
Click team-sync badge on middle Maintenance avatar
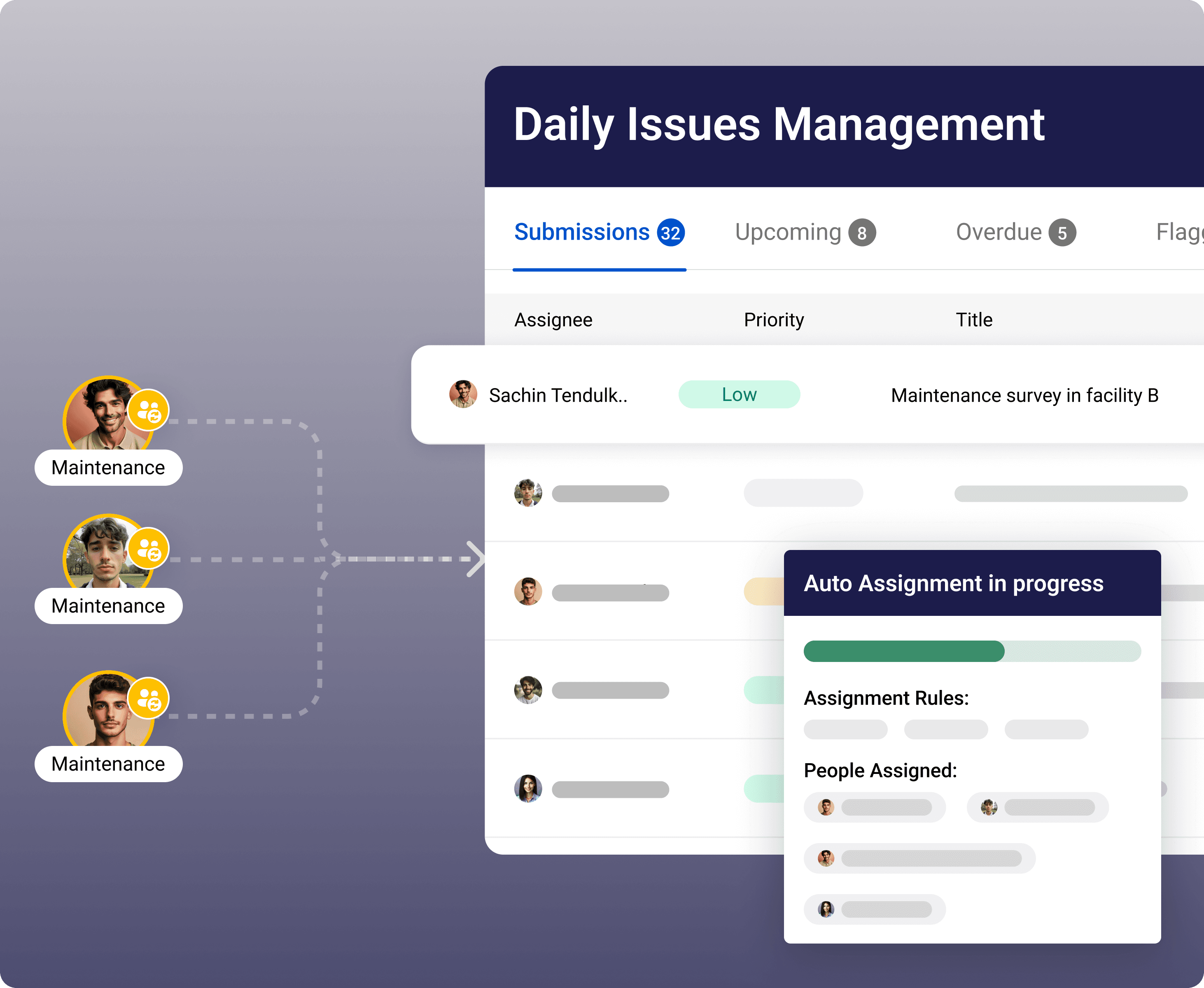click(x=149, y=549)
